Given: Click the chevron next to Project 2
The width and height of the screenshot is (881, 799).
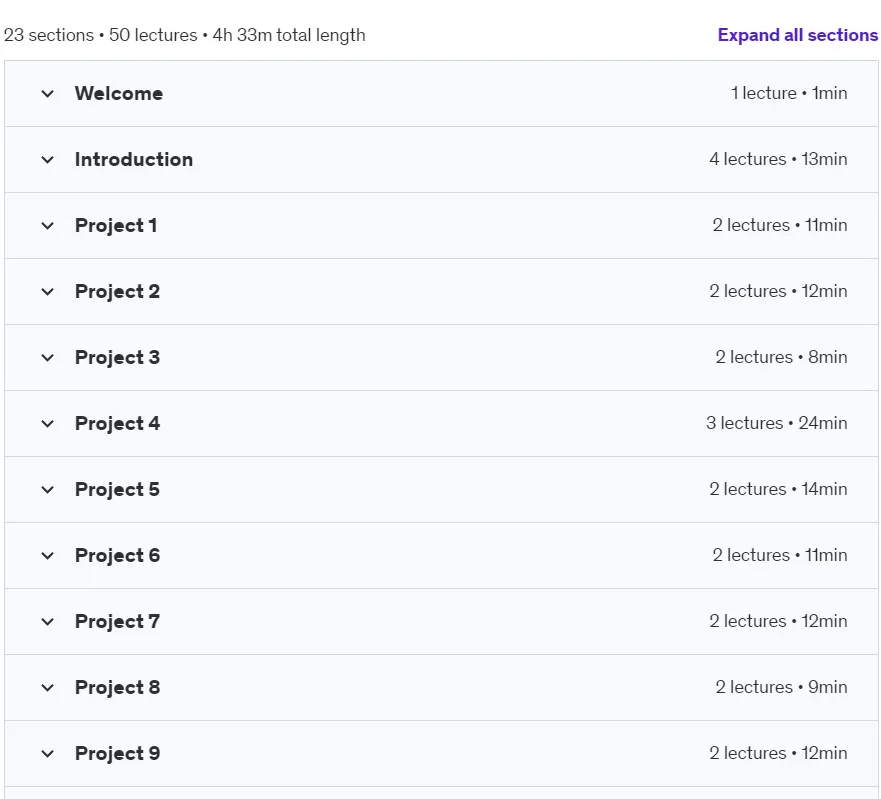Looking at the screenshot, I should pos(48,292).
